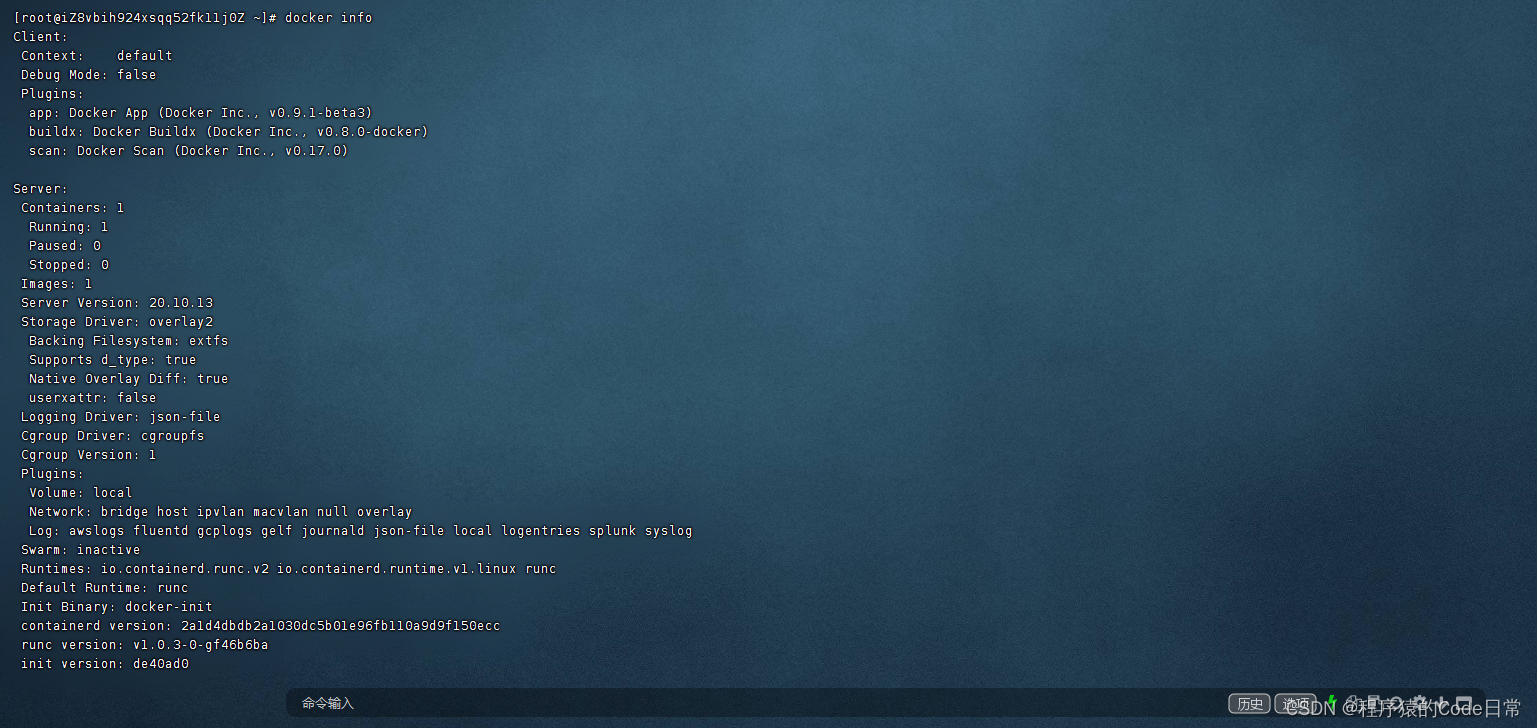Select the 'app: Docker App' plugin line
This screenshot has width=1537, height=728.
201,113
